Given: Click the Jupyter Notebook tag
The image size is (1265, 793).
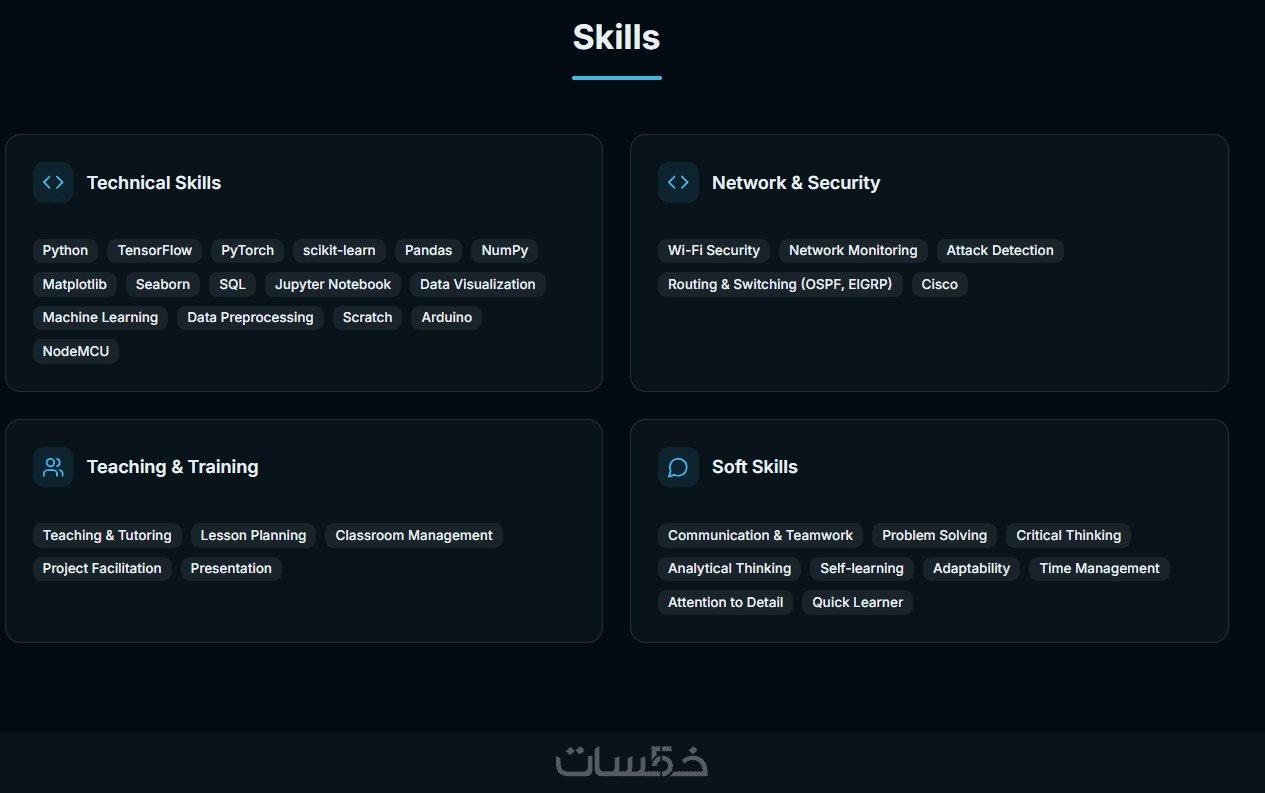Looking at the screenshot, I should click(x=333, y=285).
